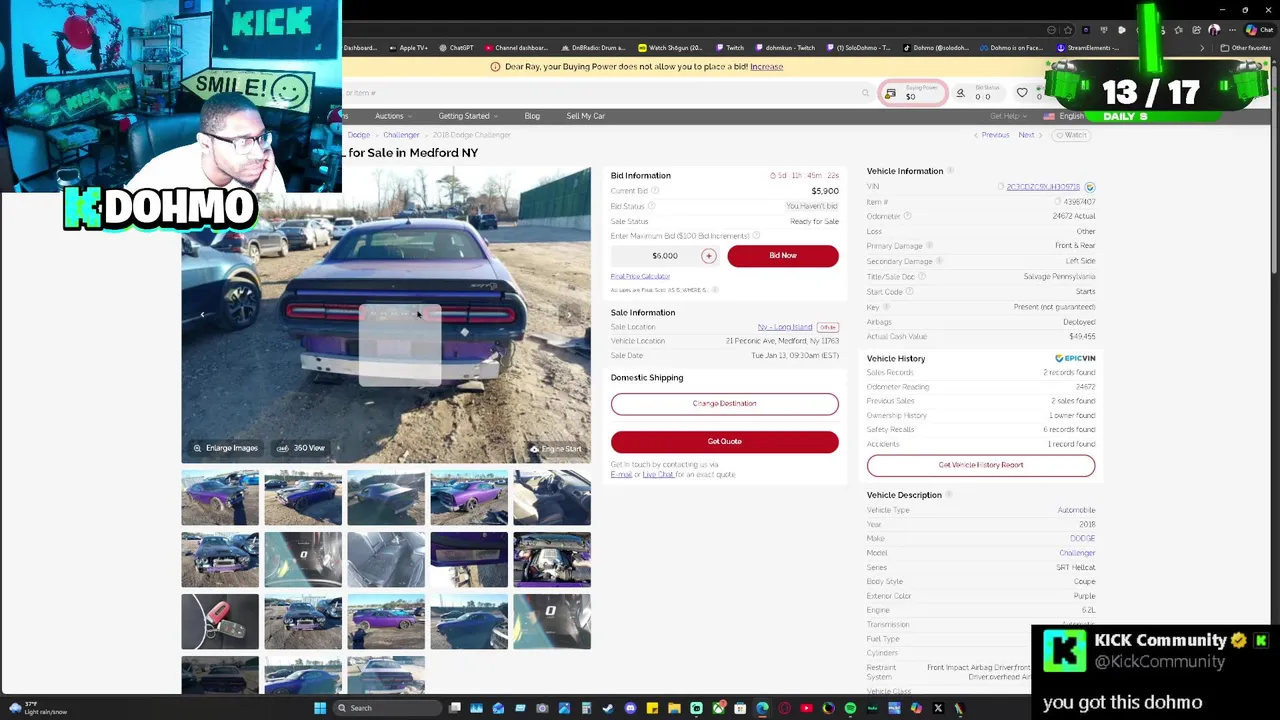
Task: Click Get Vehicle History Report button
Action: (x=980, y=465)
